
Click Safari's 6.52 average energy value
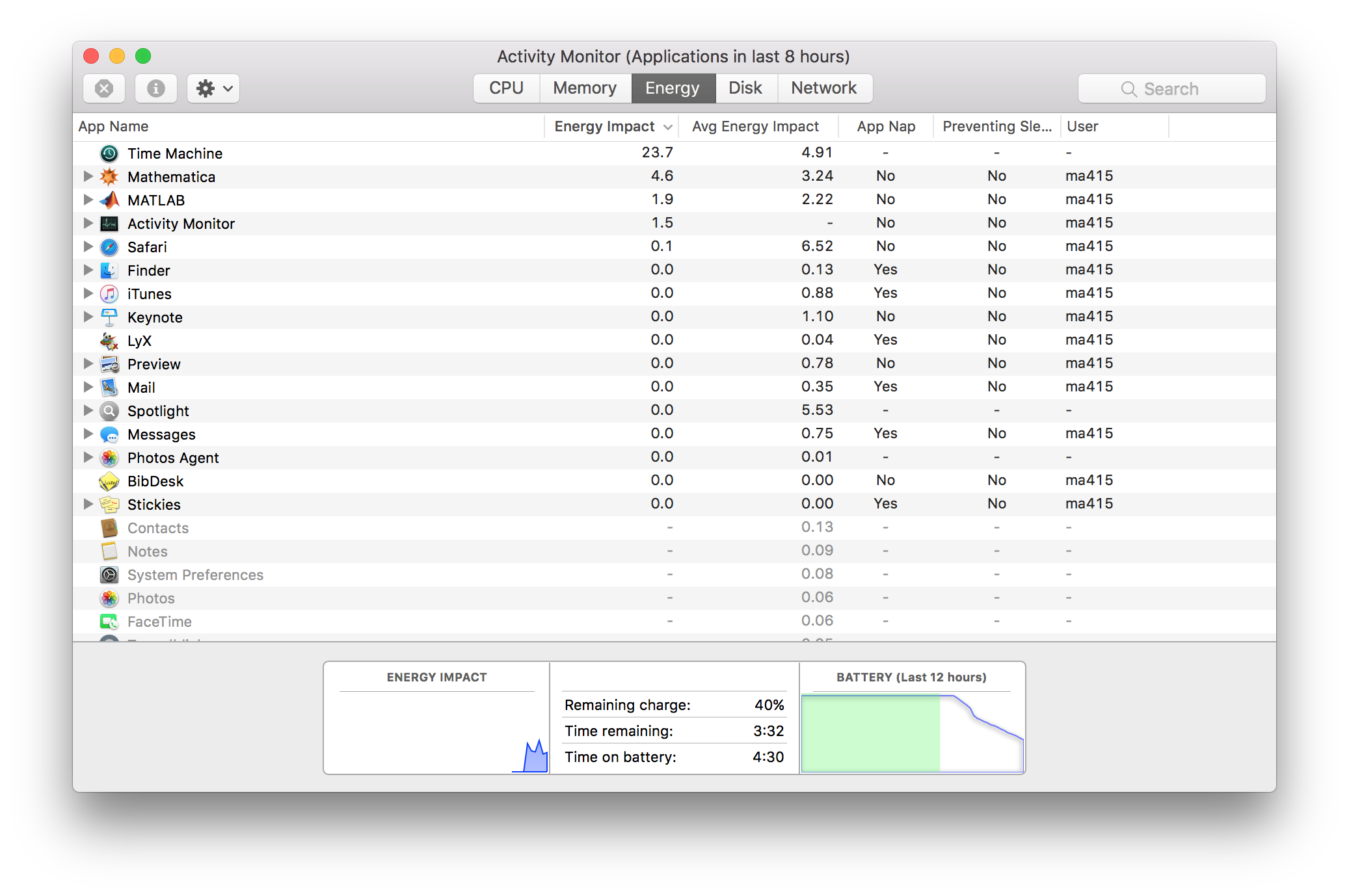click(817, 246)
